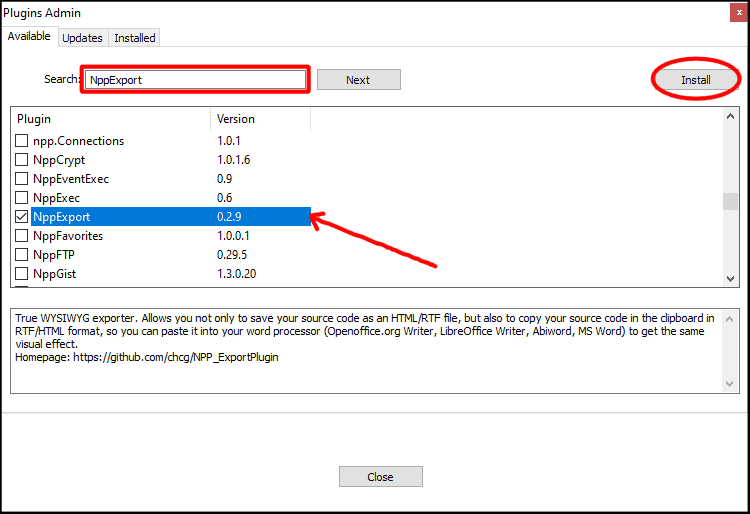Screen dimensions: 750x514
Task: Select the NppEventExec plugin name
Action: point(71,179)
